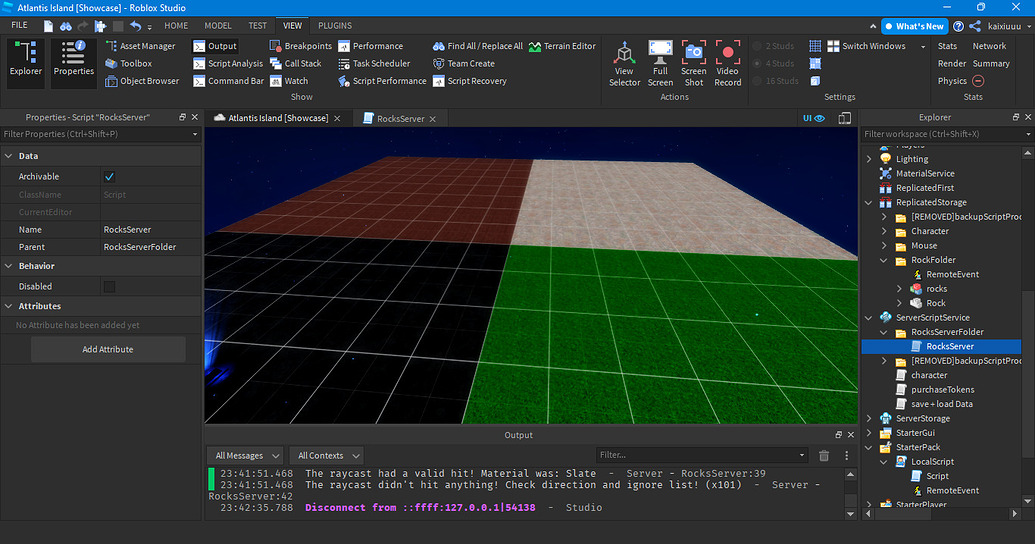
Task: Switch to the MODEL ribbon tab
Action: tap(218, 26)
